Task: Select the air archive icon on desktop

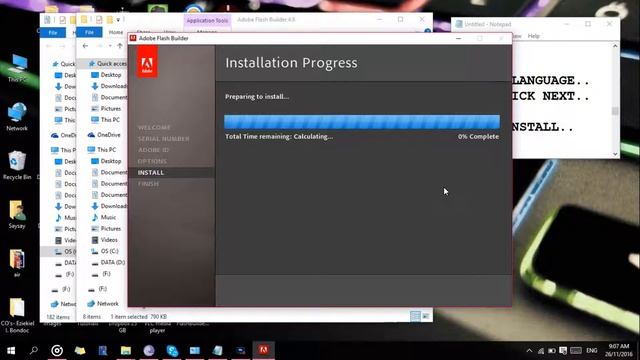Action: 17,263
